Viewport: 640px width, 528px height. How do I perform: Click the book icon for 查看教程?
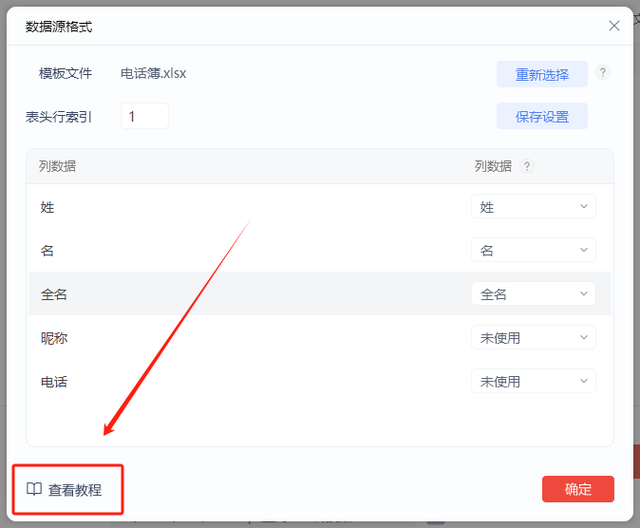click(34, 489)
